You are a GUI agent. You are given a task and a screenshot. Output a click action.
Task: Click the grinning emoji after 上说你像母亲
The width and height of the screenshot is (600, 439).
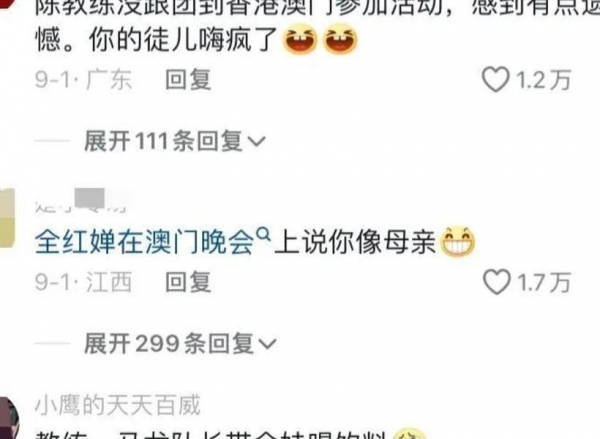click(458, 242)
